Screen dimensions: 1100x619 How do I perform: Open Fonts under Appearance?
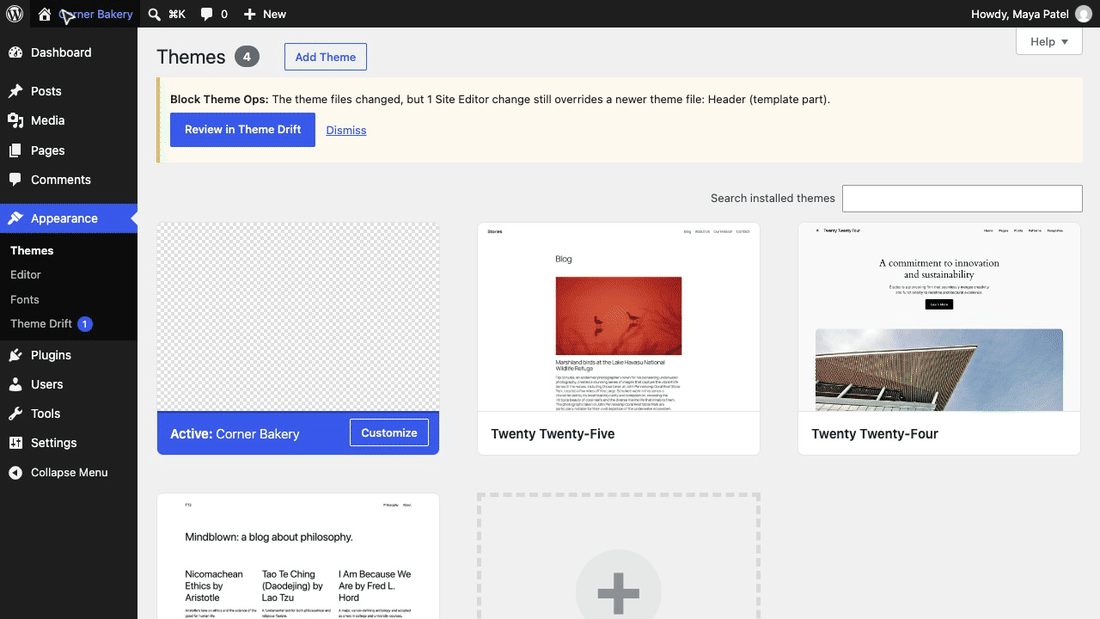tap(25, 300)
